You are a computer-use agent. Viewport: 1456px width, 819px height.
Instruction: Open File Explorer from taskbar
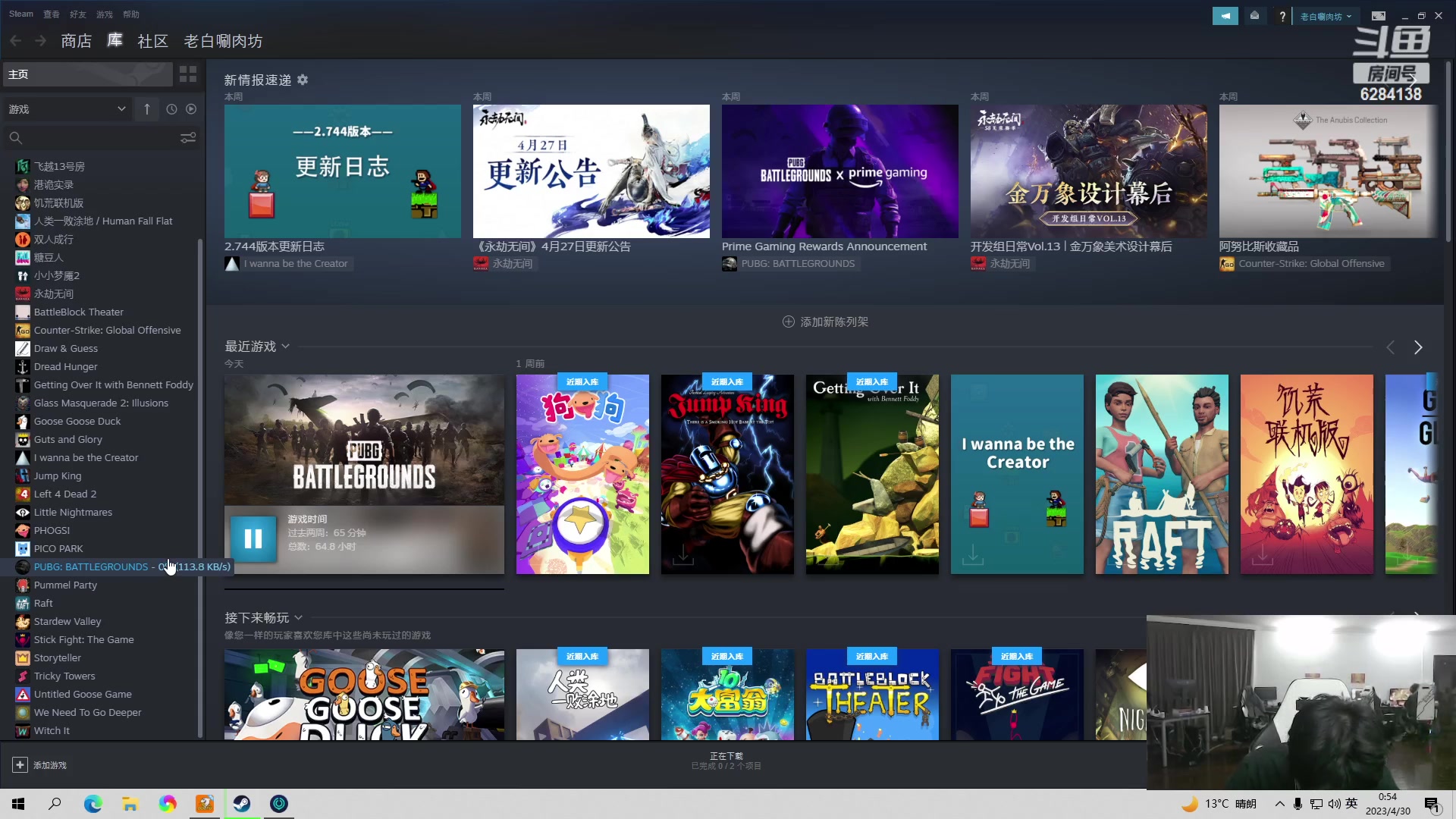pyautogui.click(x=130, y=804)
